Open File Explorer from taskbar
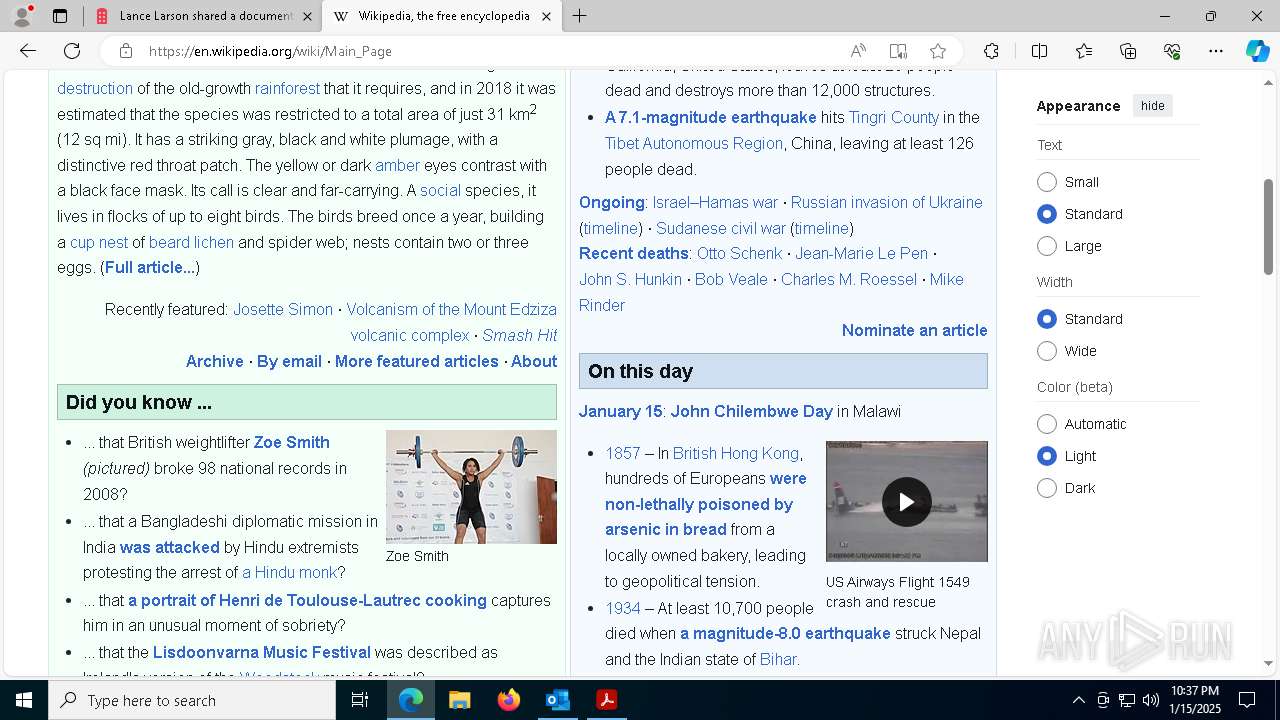The height and width of the screenshot is (720, 1280). click(x=460, y=700)
